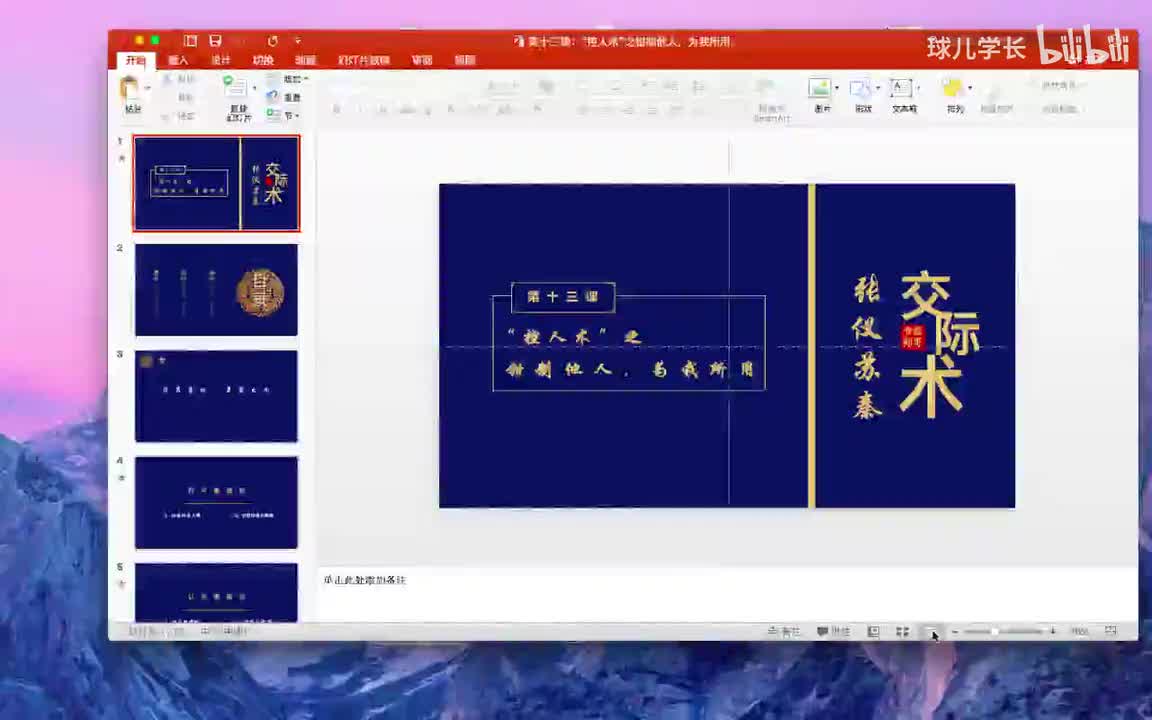Viewport: 1152px width, 720px height.
Task: Open the Shapes dropdown arrow
Action: [x=878, y=88]
